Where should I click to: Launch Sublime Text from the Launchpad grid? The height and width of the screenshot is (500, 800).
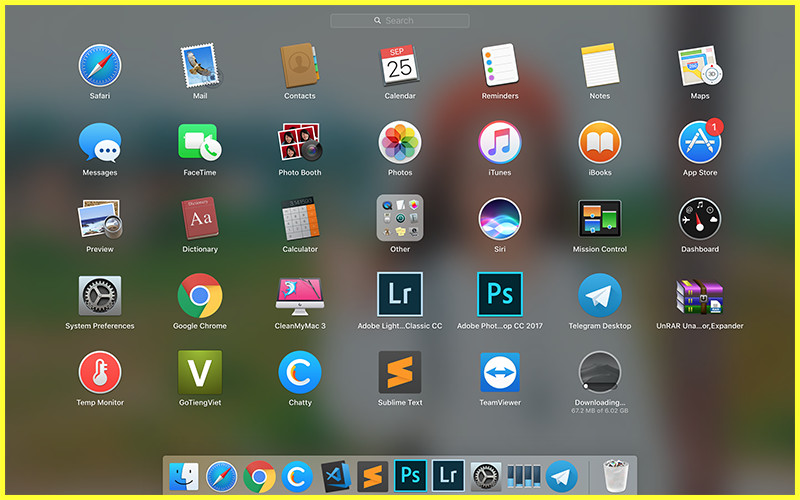click(x=399, y=372)
